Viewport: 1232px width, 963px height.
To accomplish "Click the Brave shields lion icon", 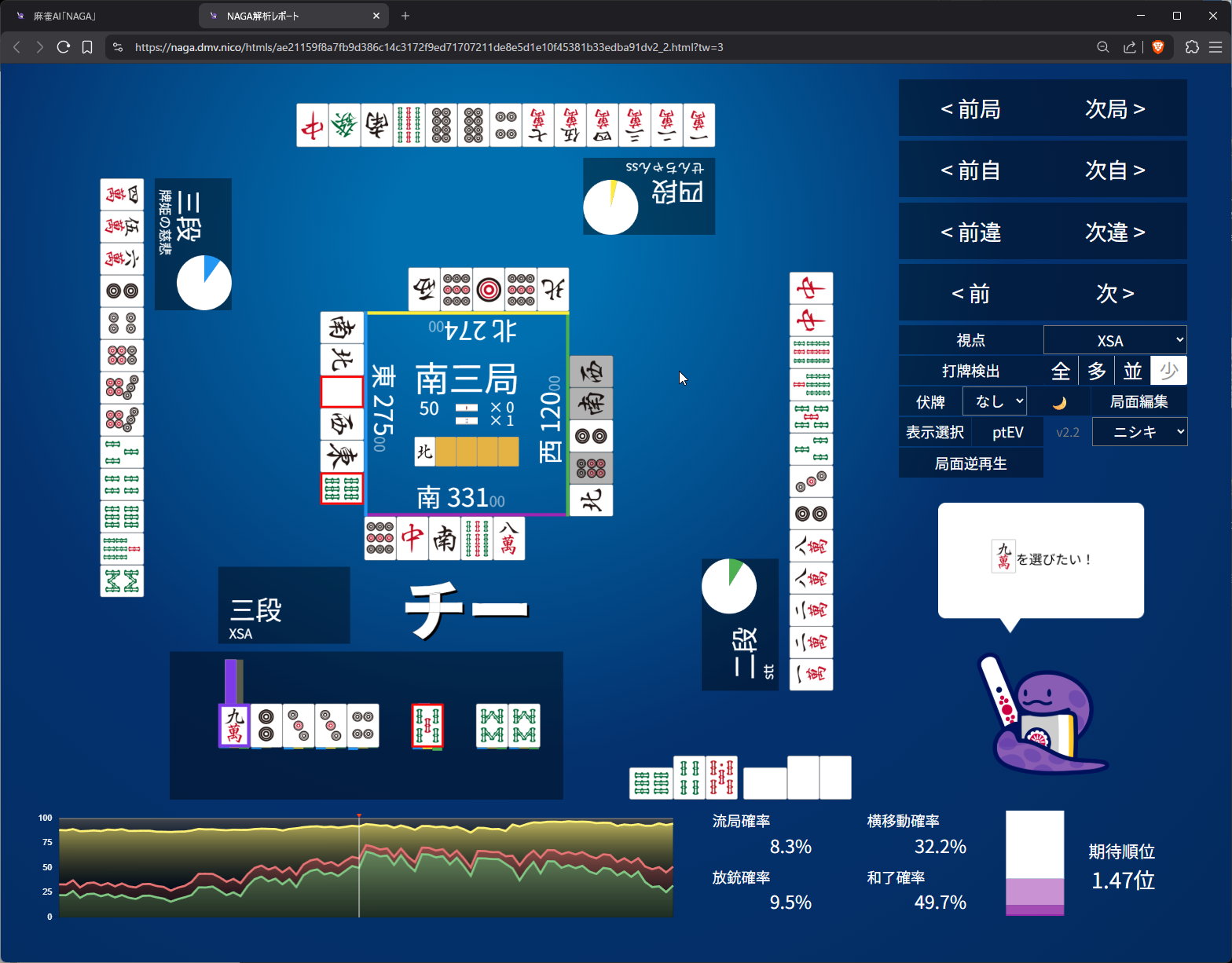I will tap(1157, 47).
